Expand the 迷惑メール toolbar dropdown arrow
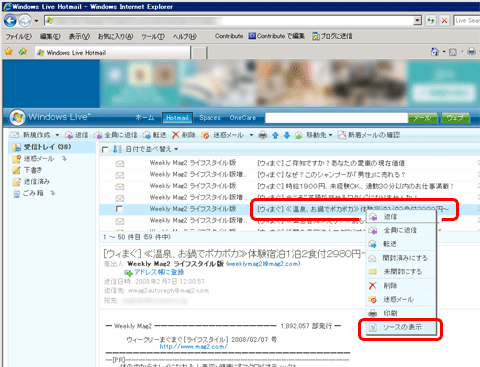The height and width of the screenshot is (367, 480). [251, 135]
